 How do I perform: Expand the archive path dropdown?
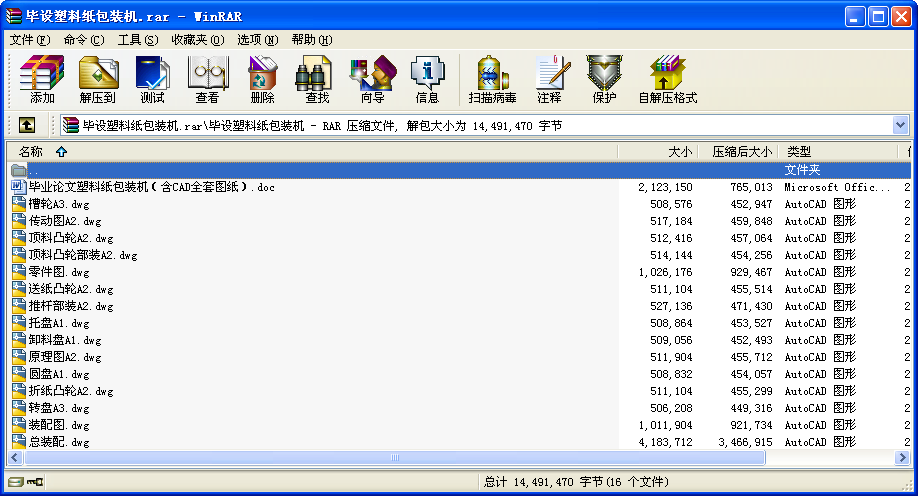900,125
